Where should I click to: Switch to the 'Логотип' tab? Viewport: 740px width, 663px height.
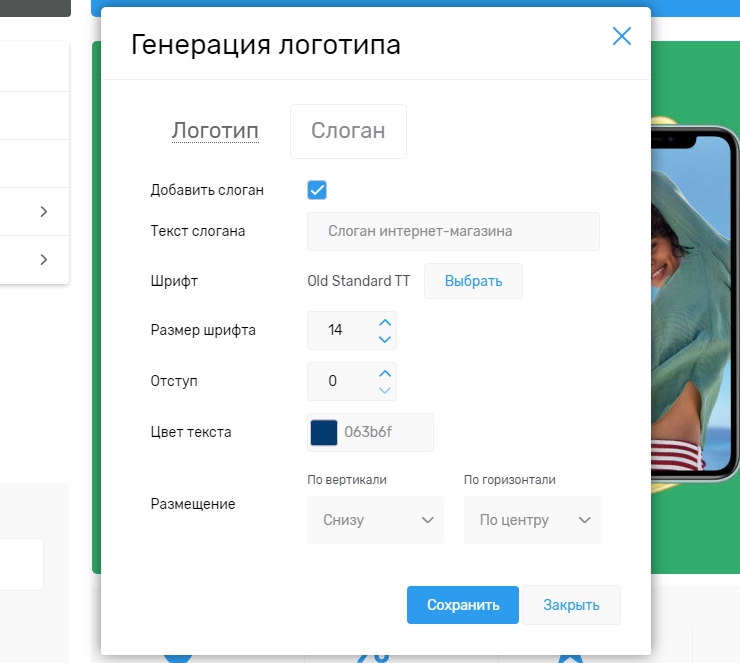click(215, 131)
